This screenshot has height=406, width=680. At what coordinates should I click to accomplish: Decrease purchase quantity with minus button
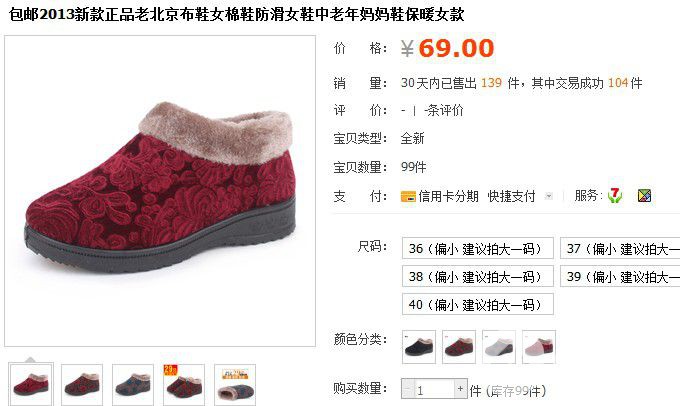[408, 389]
